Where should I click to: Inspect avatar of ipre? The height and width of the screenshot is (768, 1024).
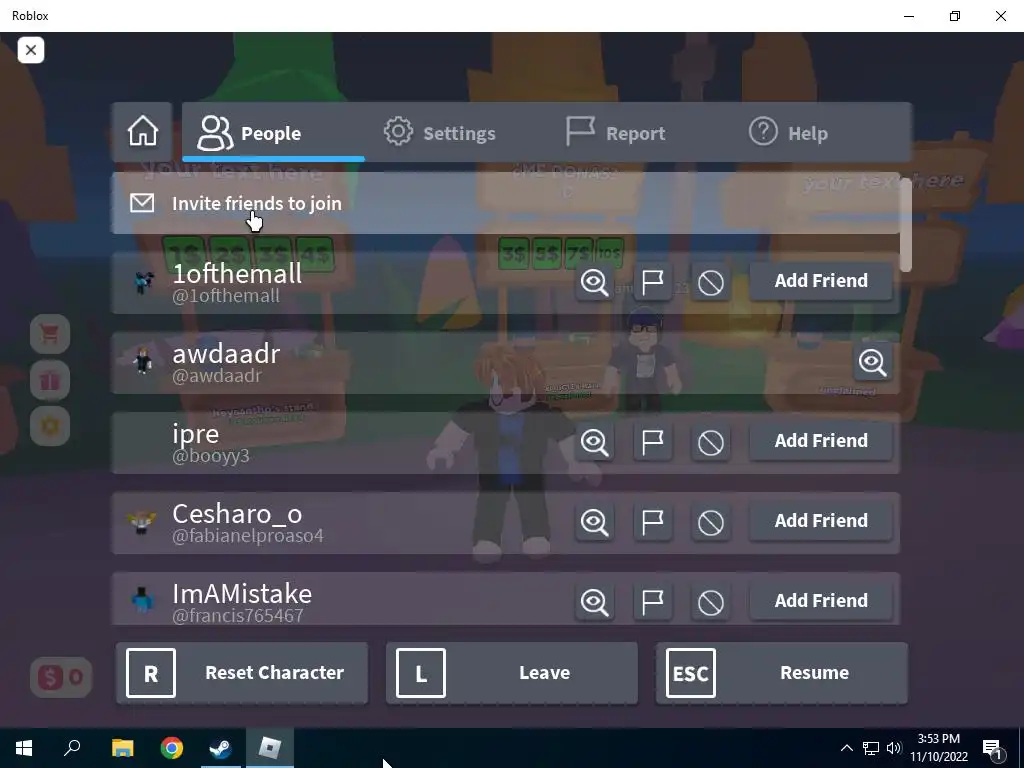(x=594, y=441)
